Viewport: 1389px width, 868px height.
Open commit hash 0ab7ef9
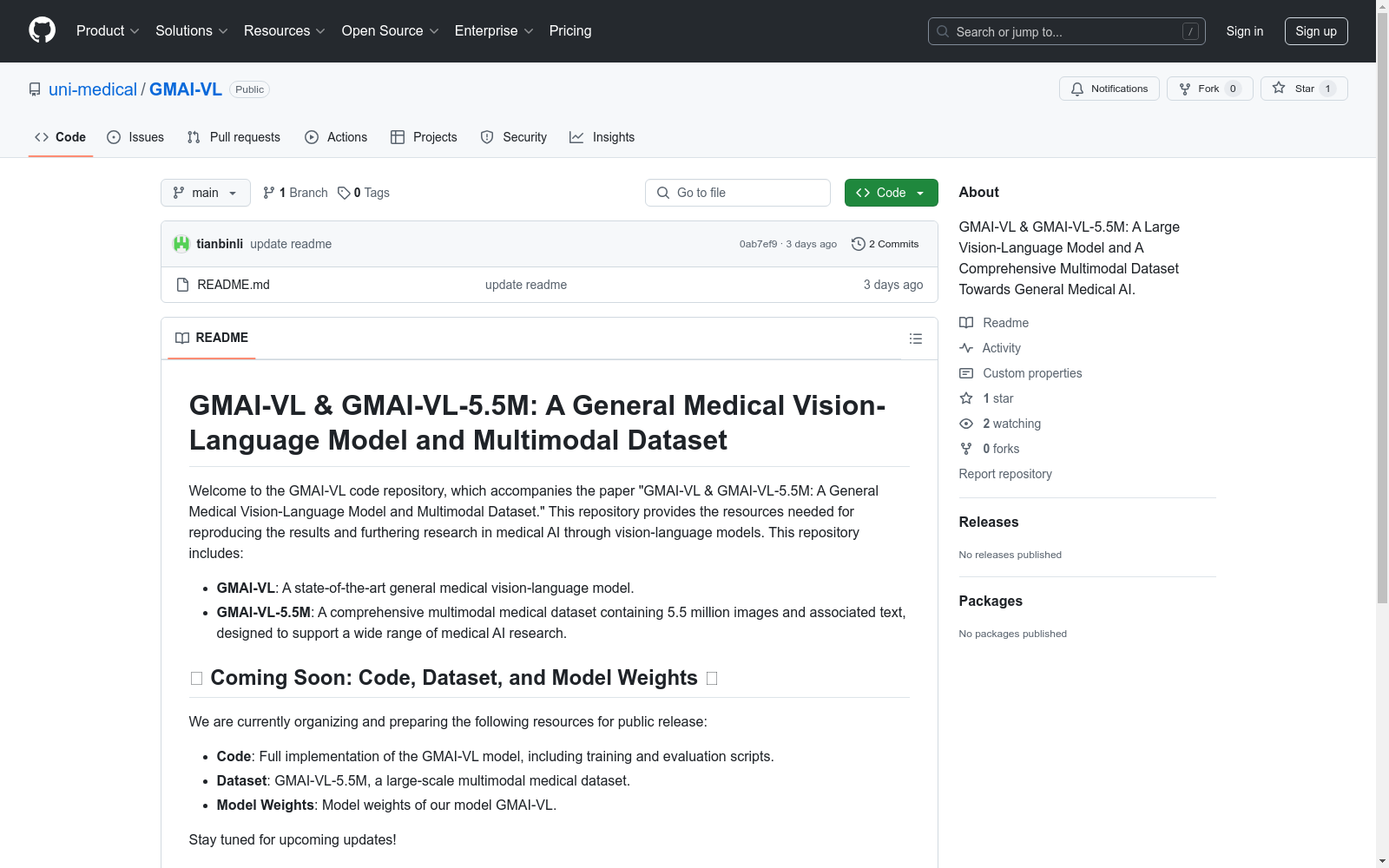coord(758,244)
